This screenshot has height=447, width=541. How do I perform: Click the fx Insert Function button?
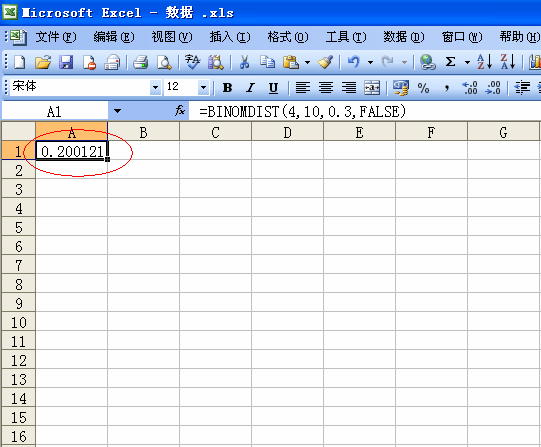coord(180,111)
